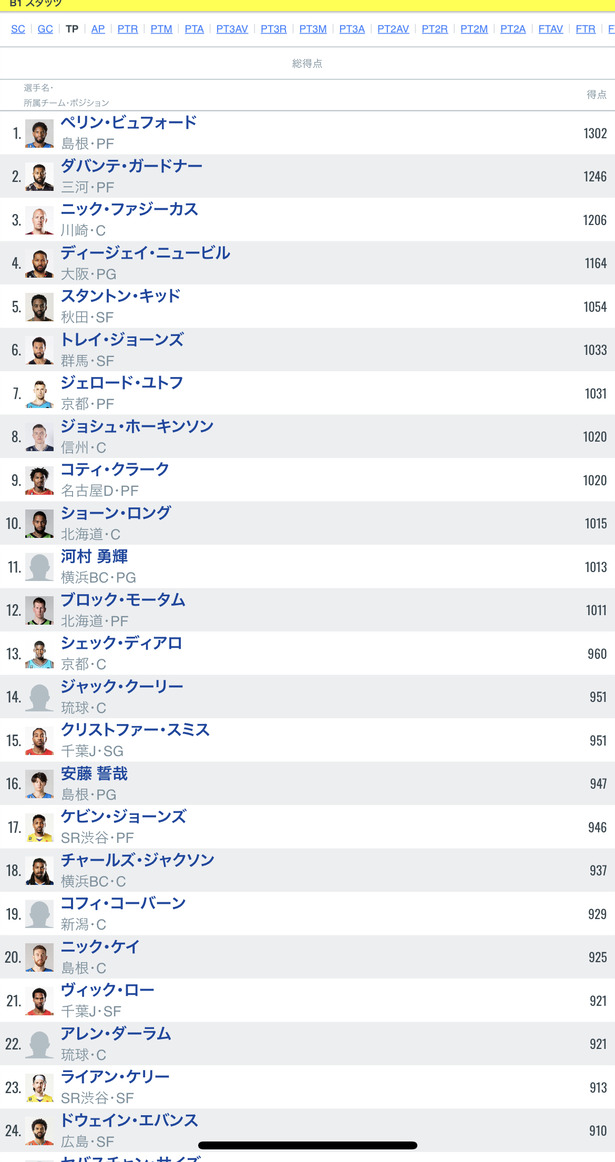Switch to the FTAV stats tab
Viewport: 615px width, 1162px height.
pyautogui.click(x=551, y=29)
